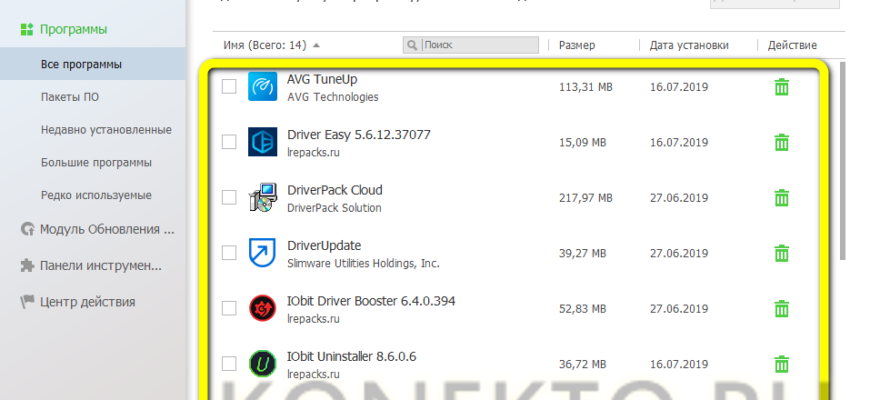
Task: Select IObit Uninstaller 8.6.0.6 name
Action: click(x=352, y=357)
